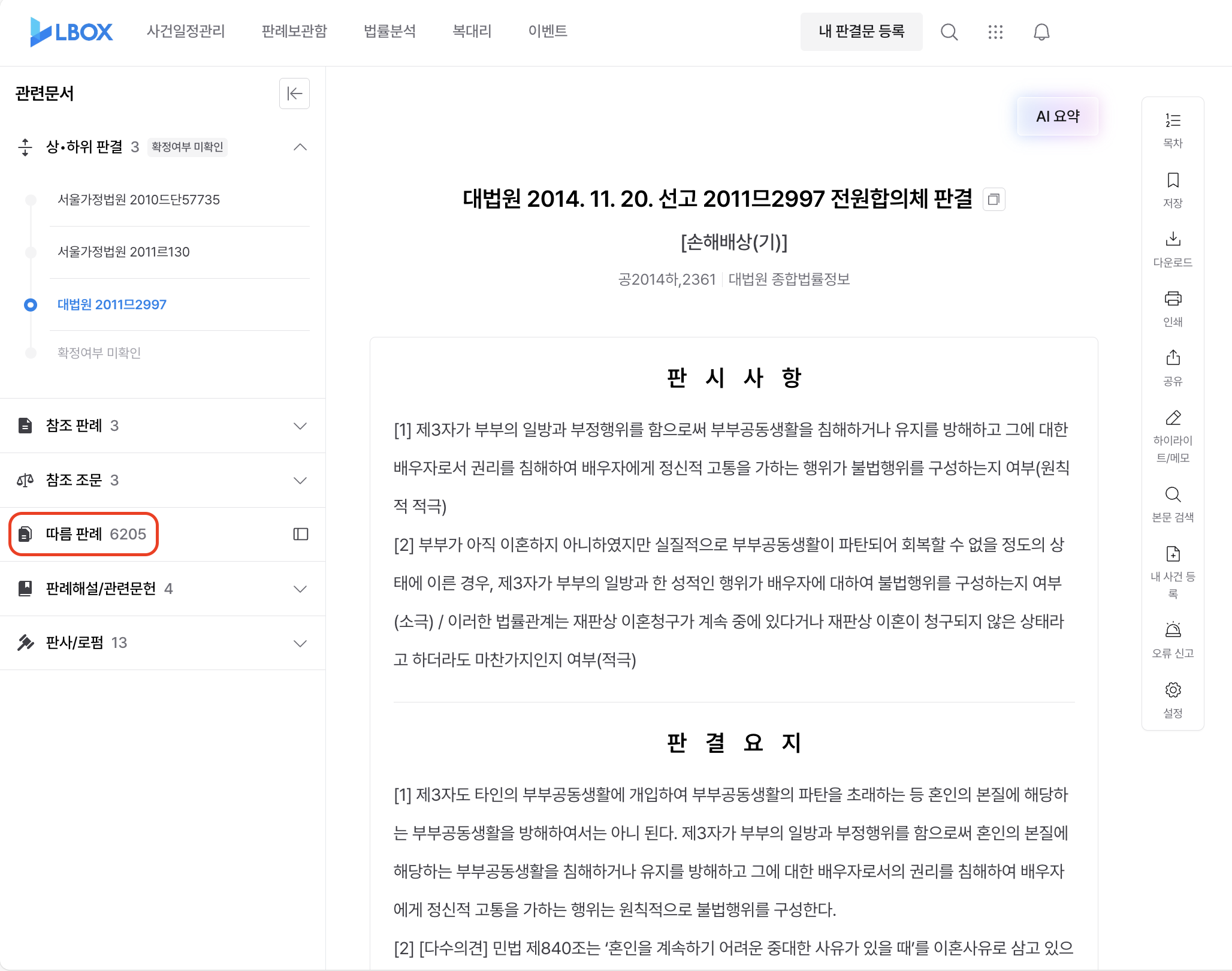This screenshot has width=1232, height=971.
Task: Click the [손해배상(기)] case type text
Action: 734,242
